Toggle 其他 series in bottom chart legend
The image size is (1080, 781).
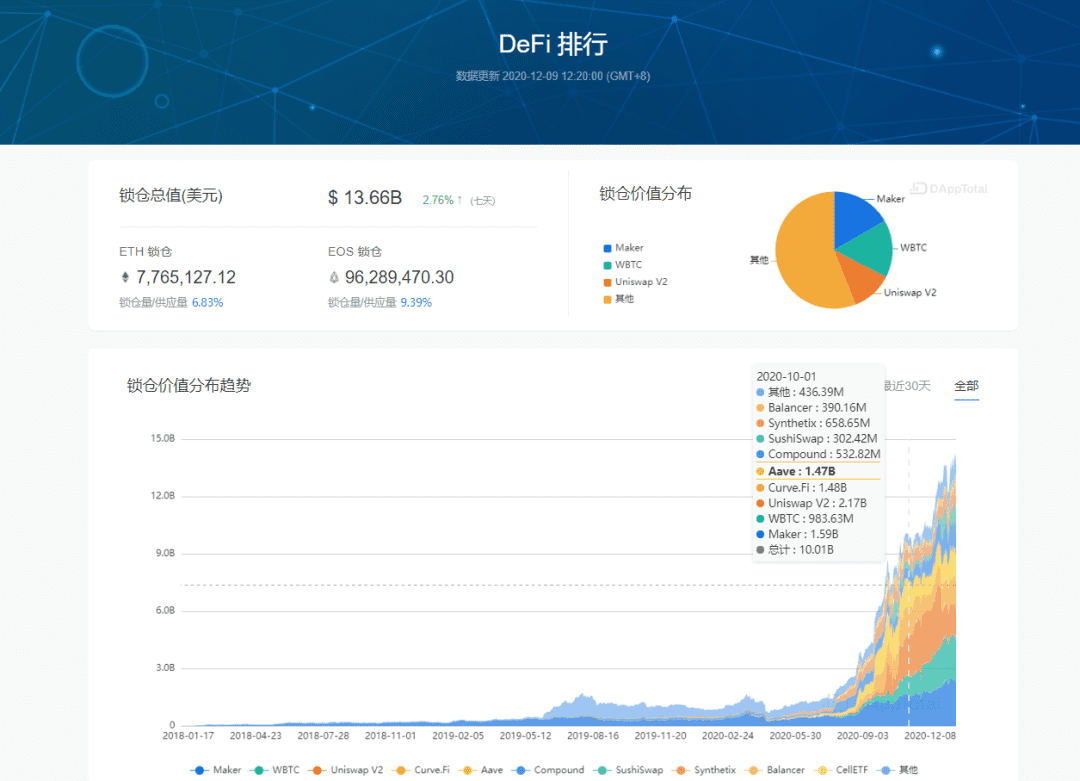(x=897, y=770)
